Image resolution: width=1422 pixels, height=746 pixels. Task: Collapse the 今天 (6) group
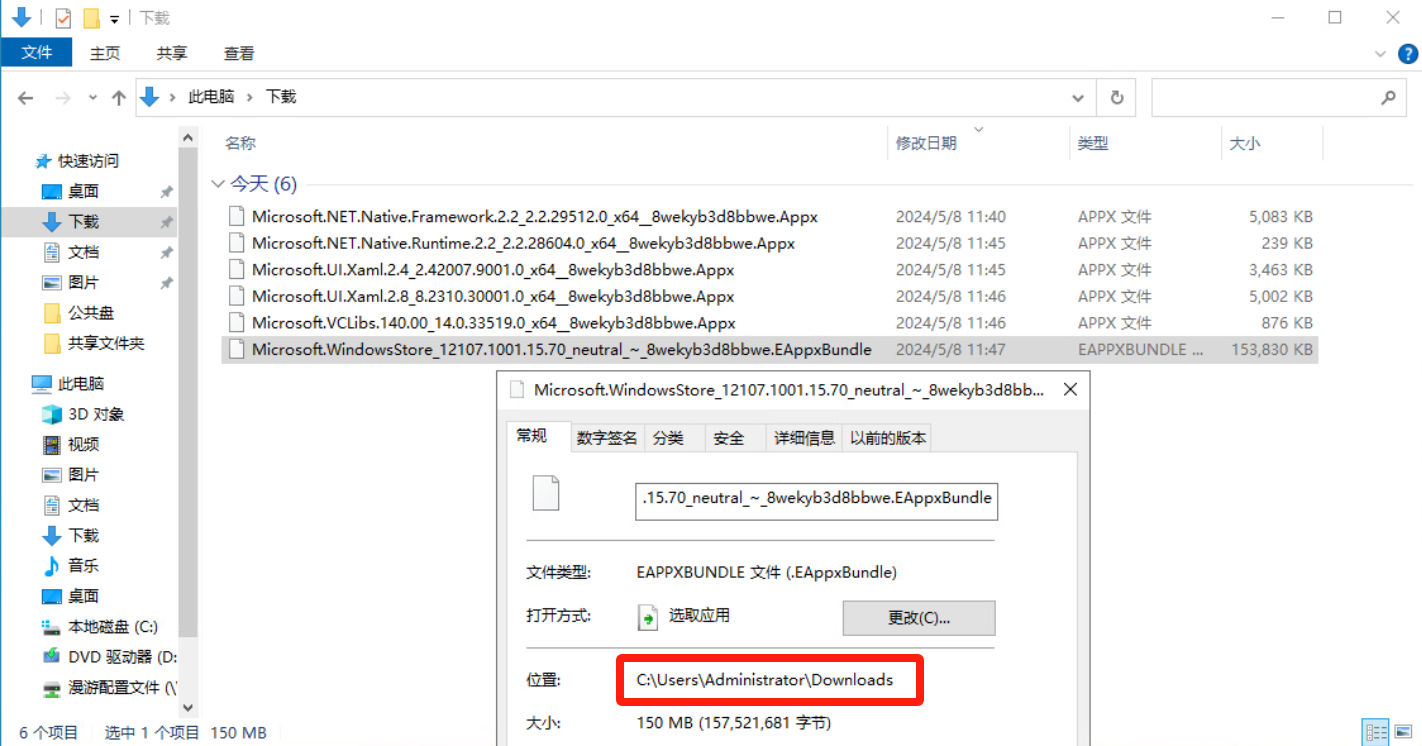(217, 184)
